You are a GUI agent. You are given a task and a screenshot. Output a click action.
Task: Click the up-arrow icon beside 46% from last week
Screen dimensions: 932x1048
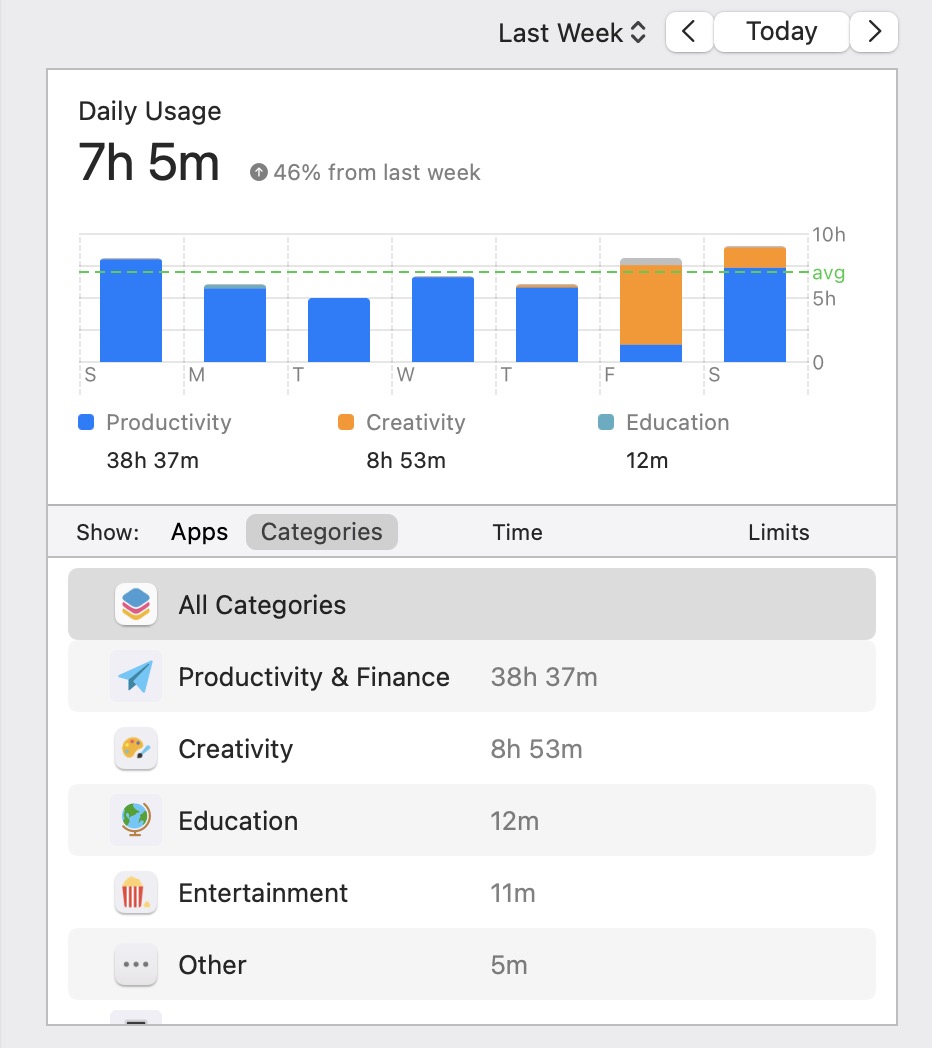tap(259, 173)
